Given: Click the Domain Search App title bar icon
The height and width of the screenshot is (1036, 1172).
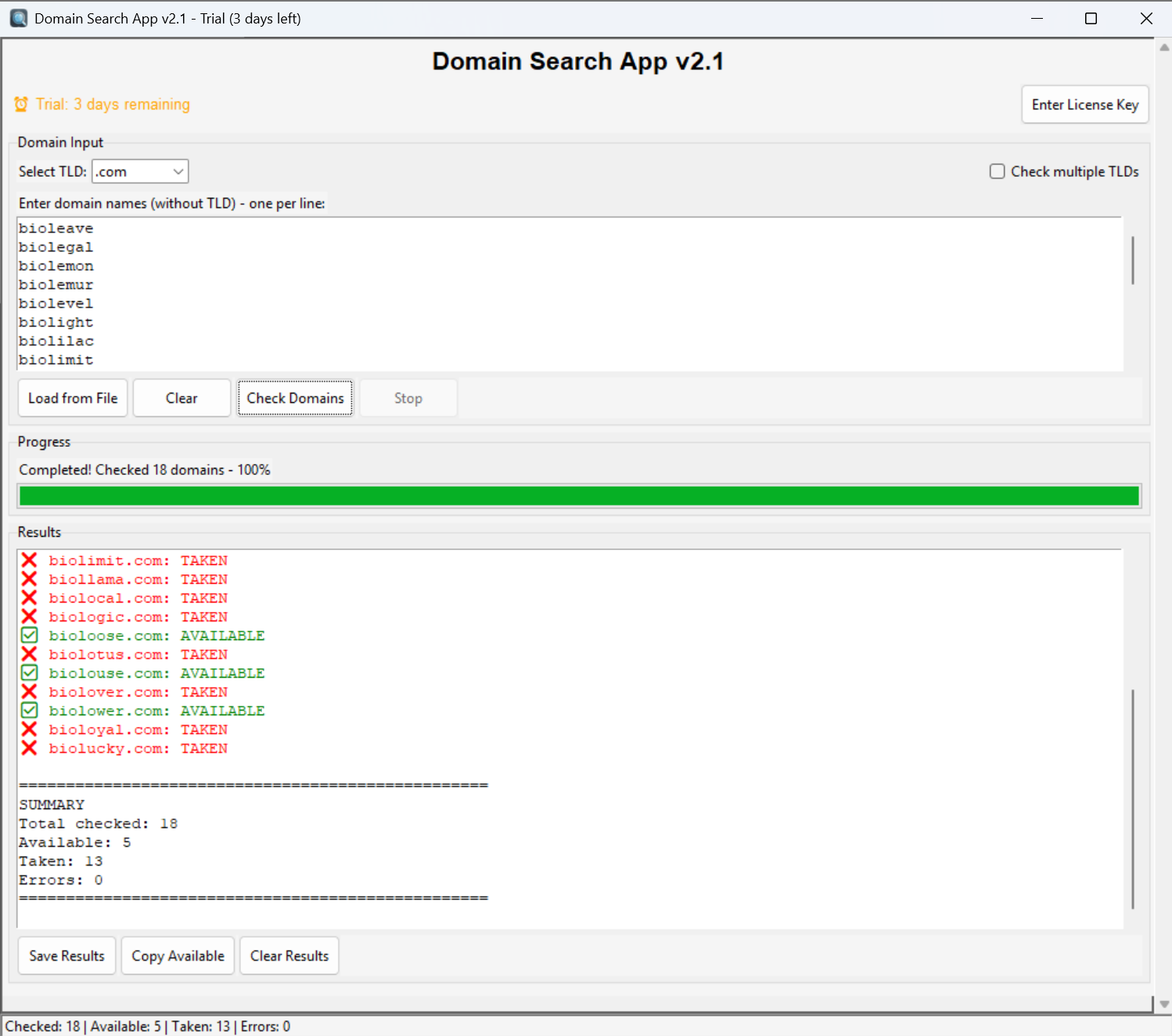Looking at the screenshot, I should tap(19, 18).
